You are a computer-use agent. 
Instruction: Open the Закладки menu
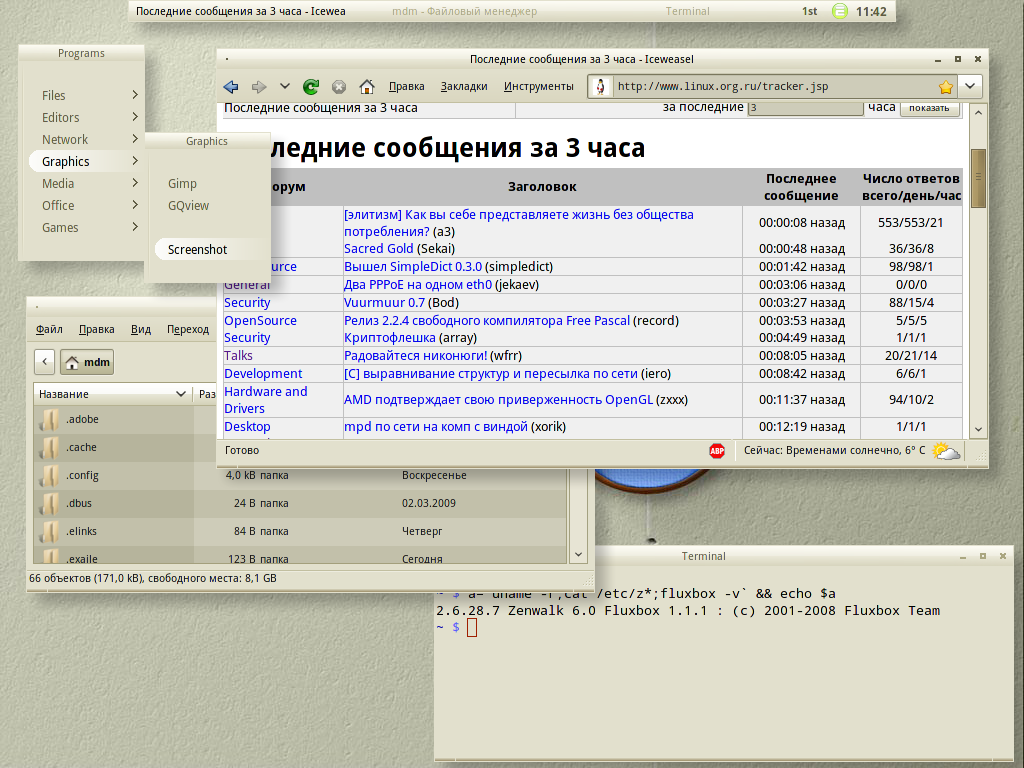click(464, 86)
